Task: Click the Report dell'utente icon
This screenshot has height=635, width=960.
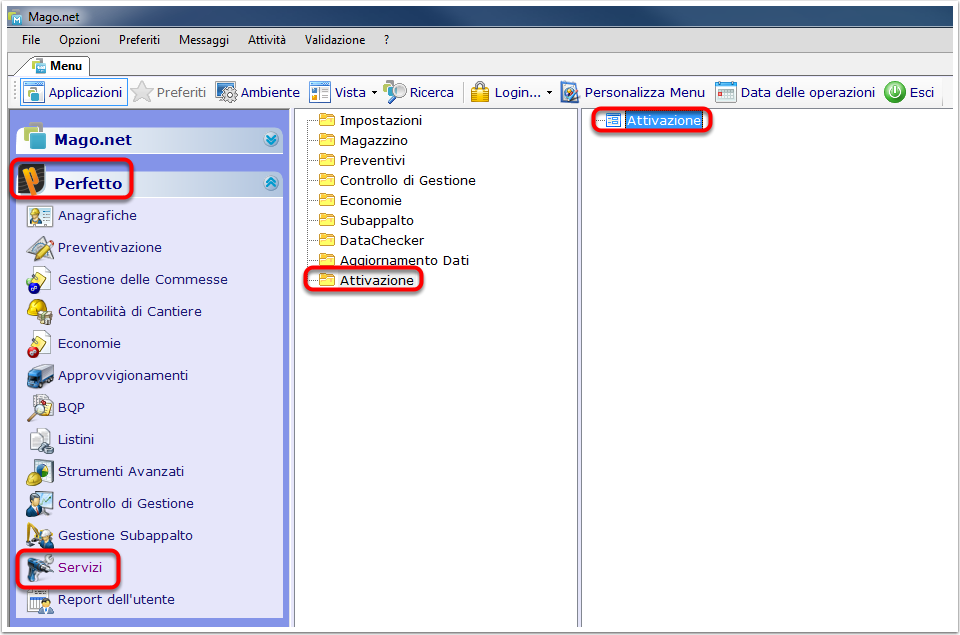Action: point(40,601)
